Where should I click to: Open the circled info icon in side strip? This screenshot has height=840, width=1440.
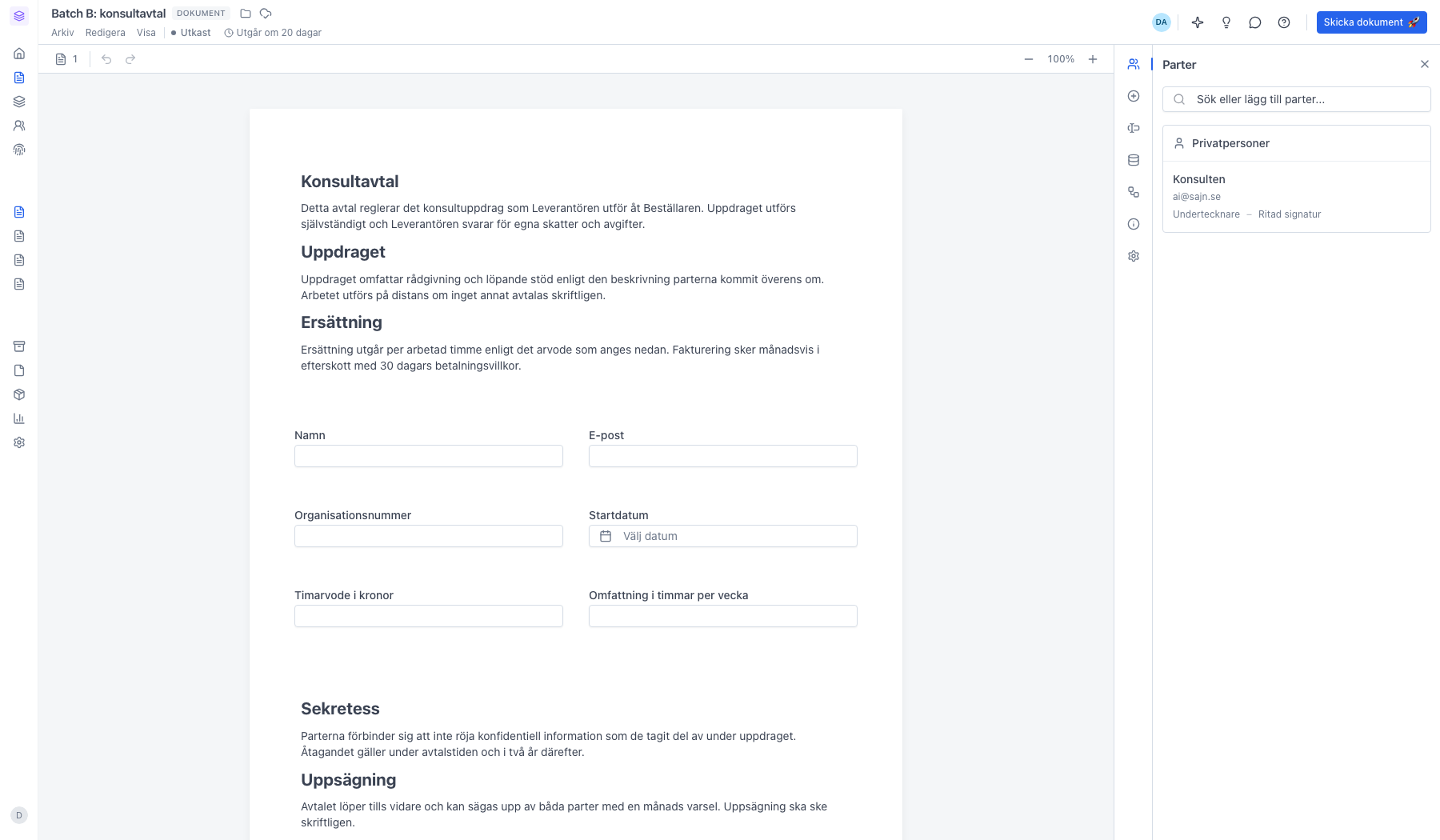point(1134,224)
